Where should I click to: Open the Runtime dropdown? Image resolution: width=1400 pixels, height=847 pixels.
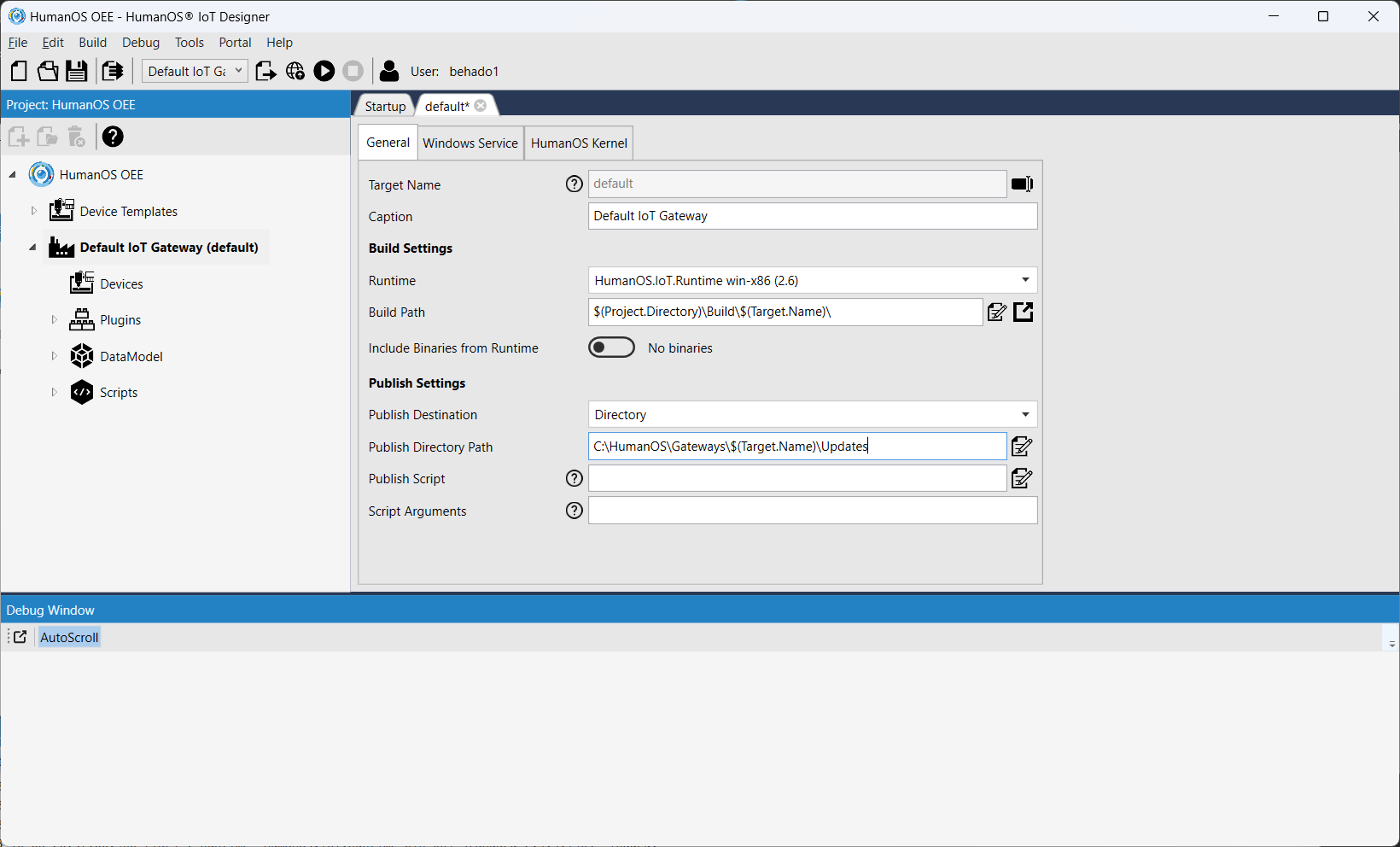(x=813, y=280)
